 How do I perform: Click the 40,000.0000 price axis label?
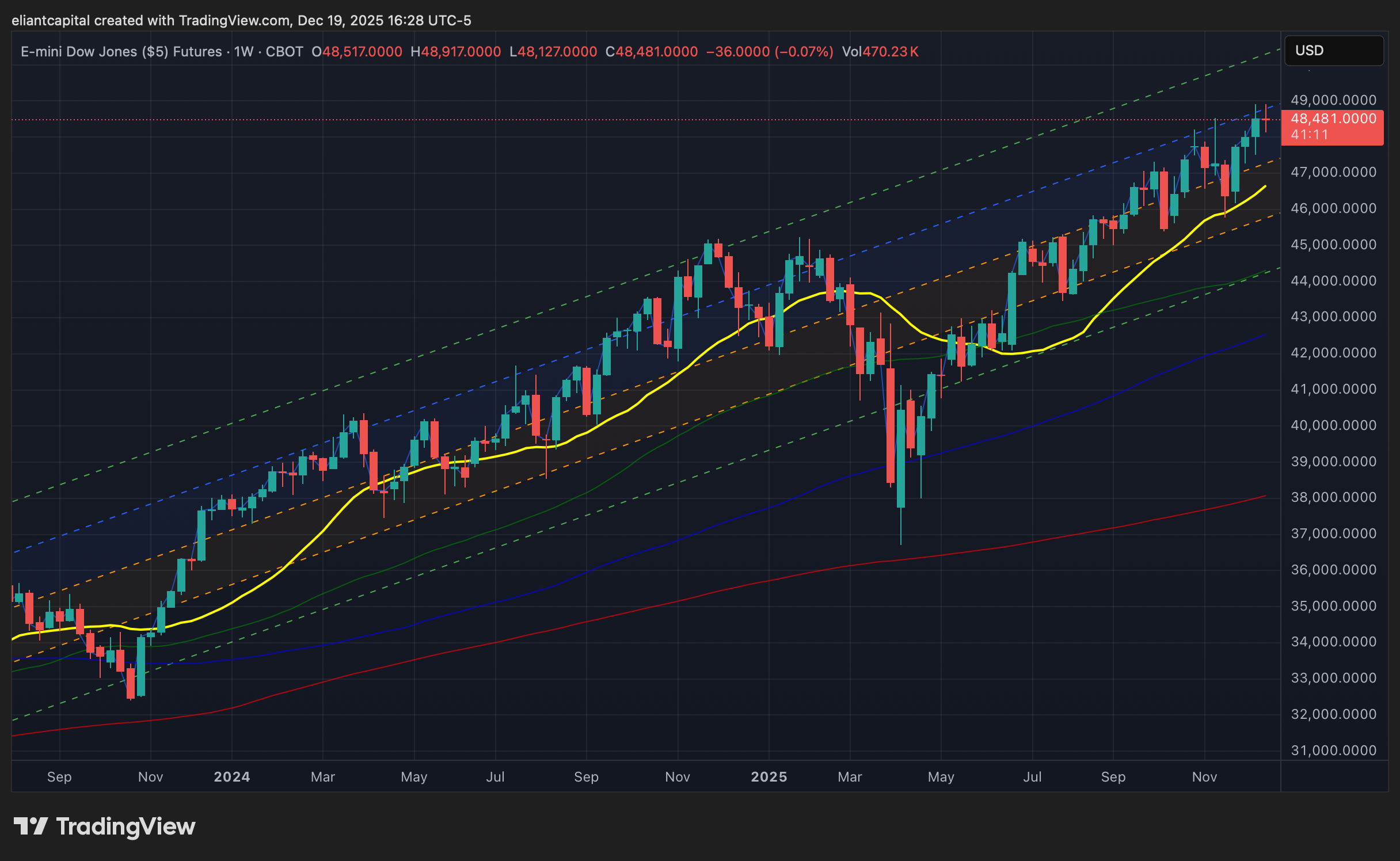[1333, 425]
